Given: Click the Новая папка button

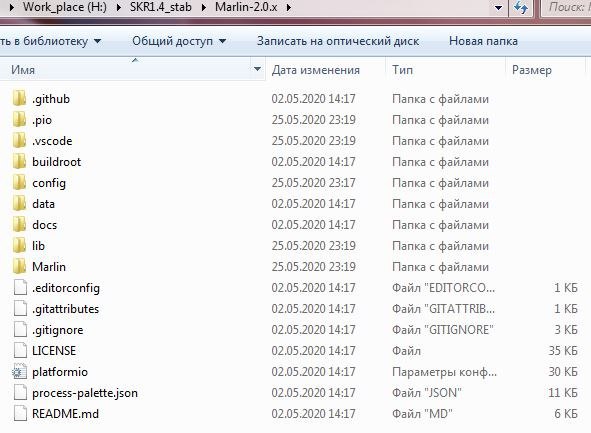Looking at the screenshot, I should pos(483,41).
